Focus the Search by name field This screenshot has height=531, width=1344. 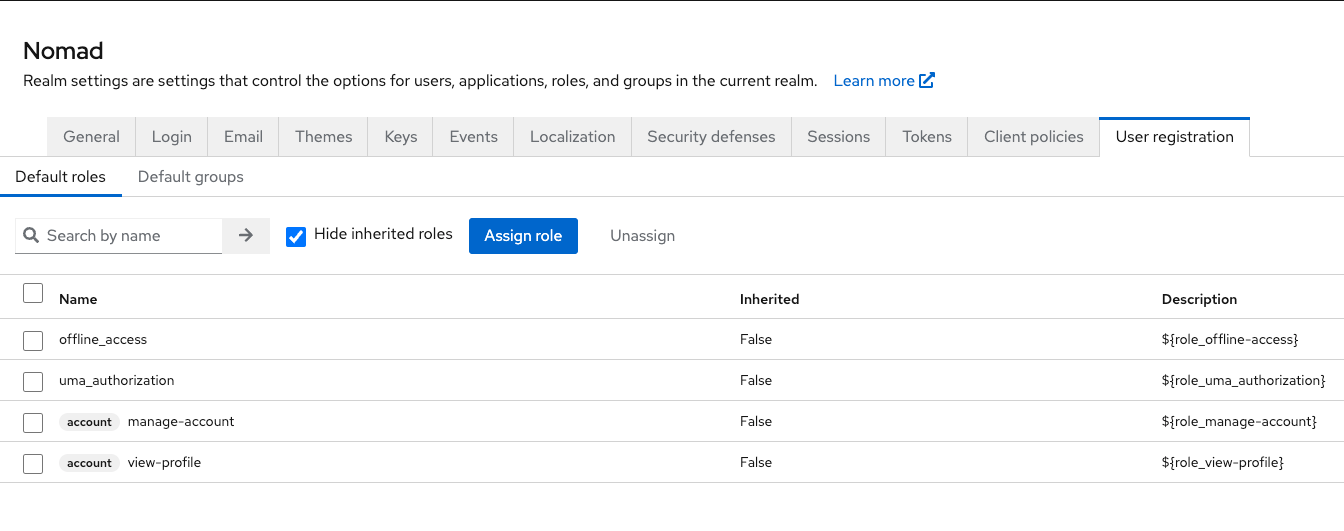pyautogui.click(x=130, y=236)
